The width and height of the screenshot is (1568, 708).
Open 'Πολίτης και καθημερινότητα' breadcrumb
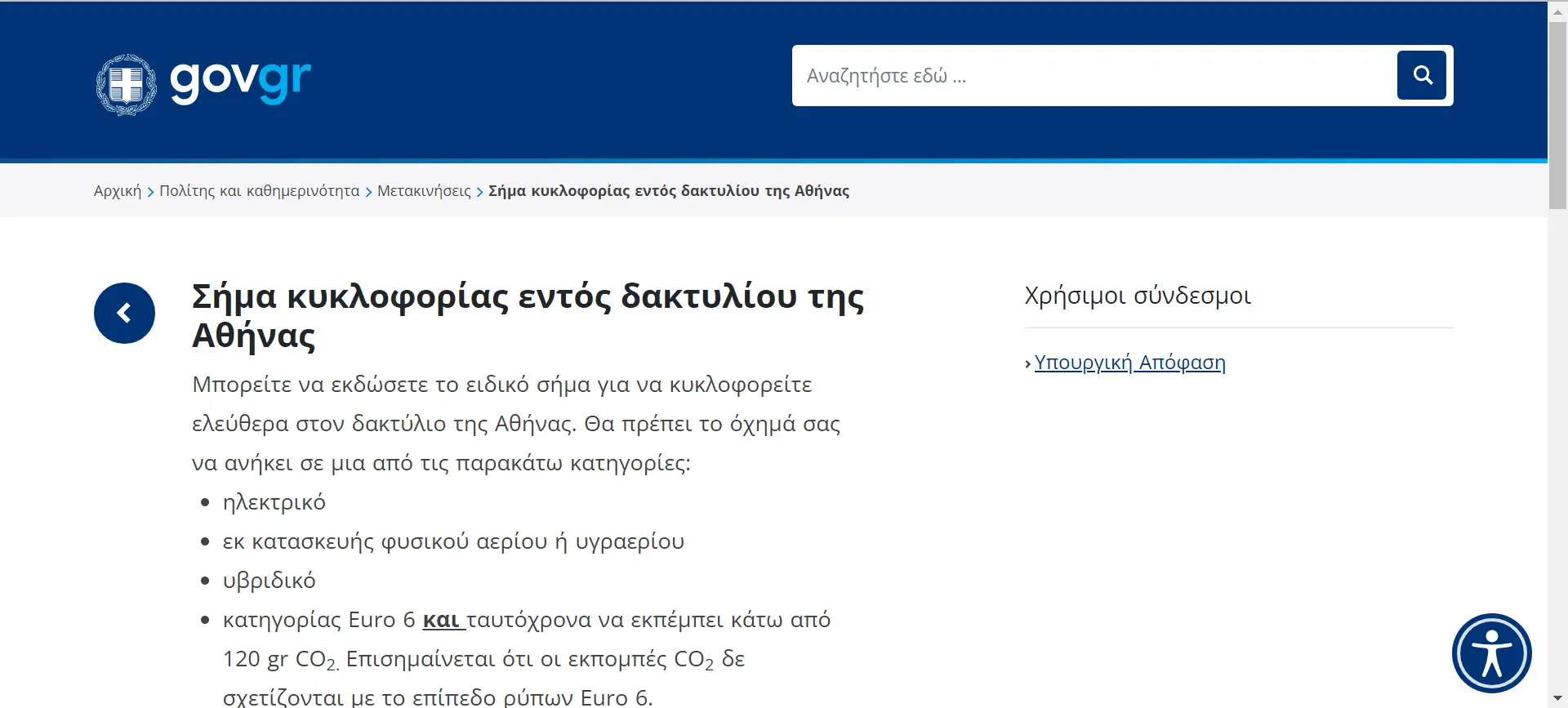[259, 190]
